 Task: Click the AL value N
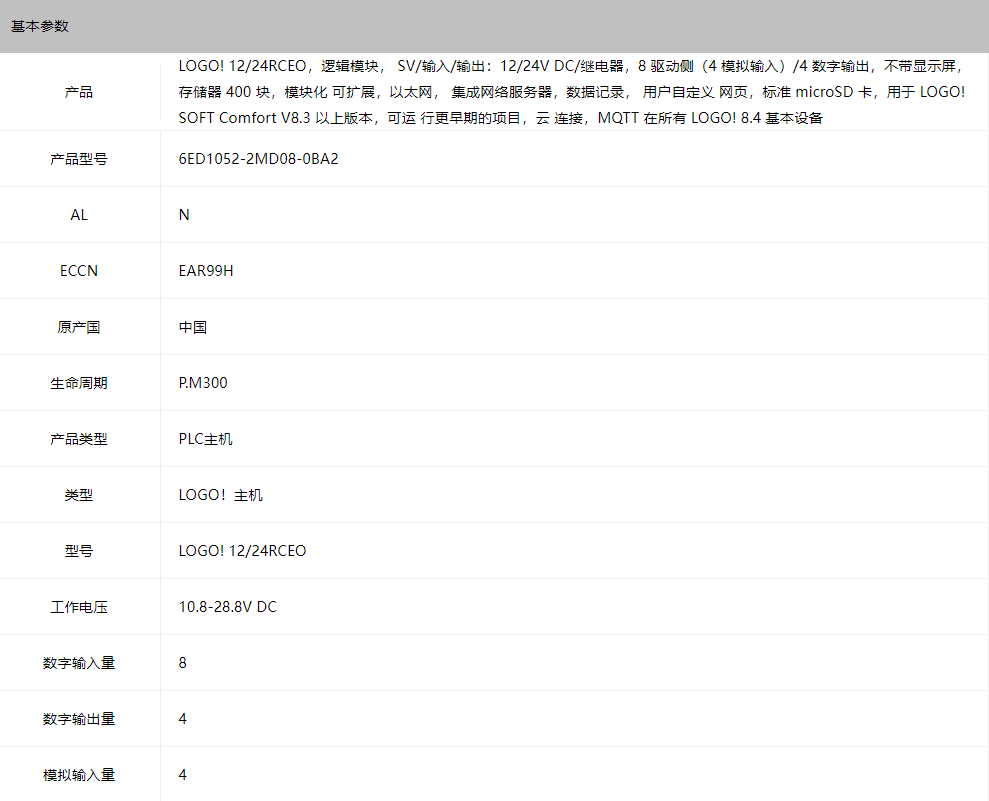coord(184,215)
